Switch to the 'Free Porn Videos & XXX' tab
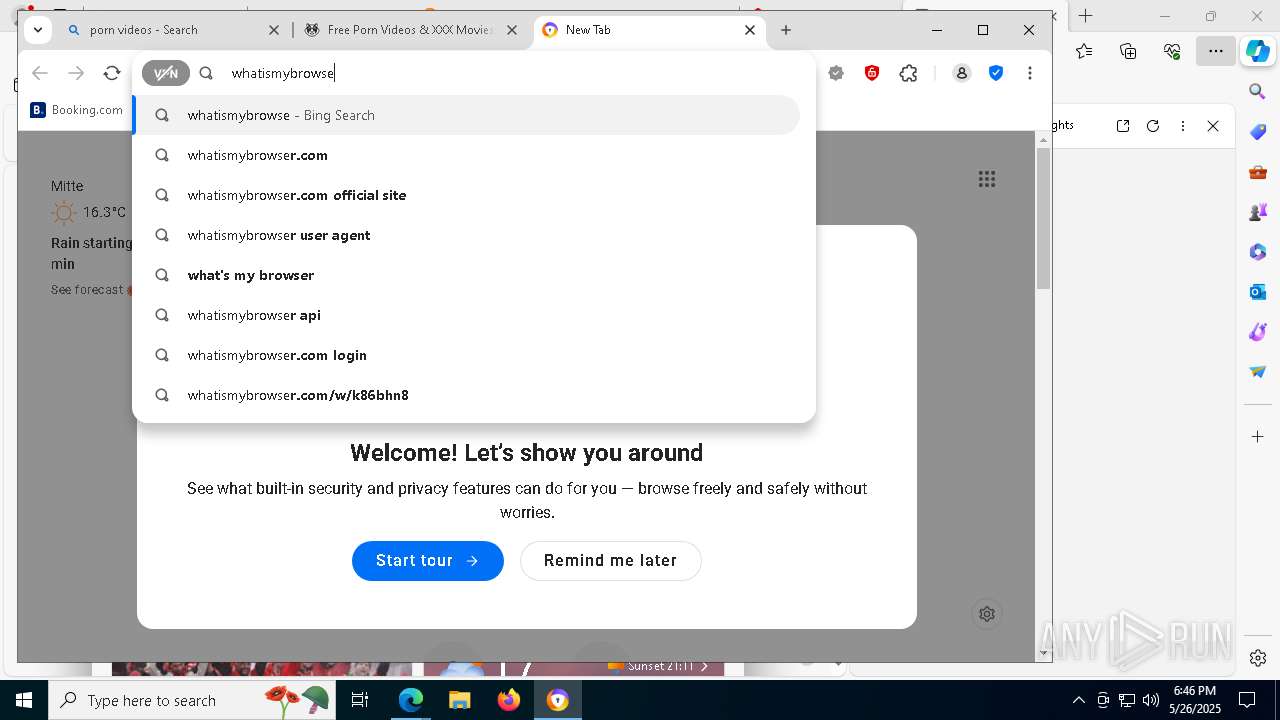 (411, 30)
